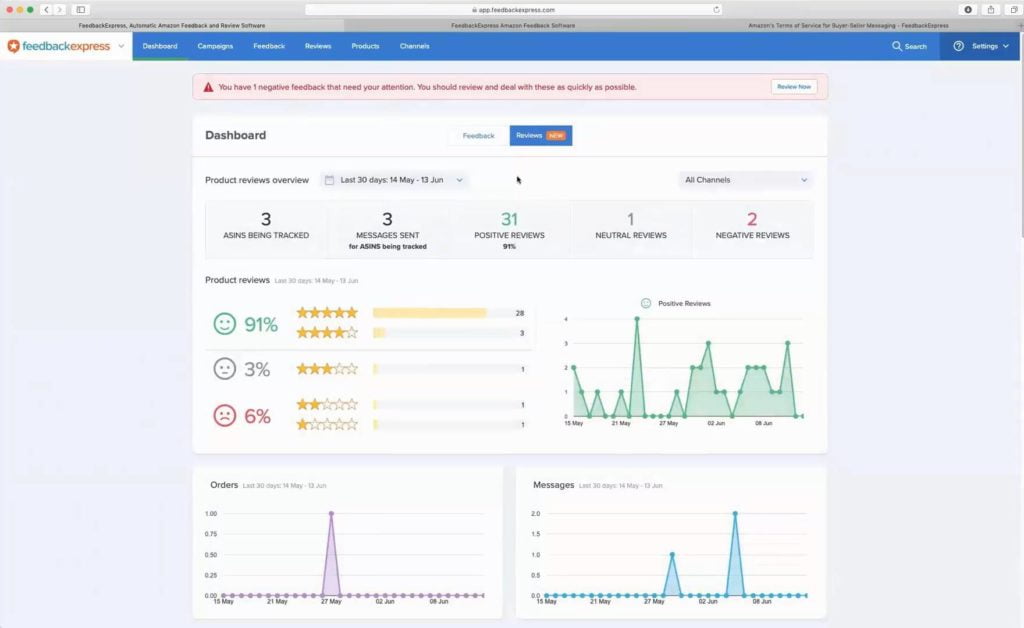Viewport: 1024px width, 628px height.
Task: Click the 3% neutral percentage text
Action: [x=257, y=369]
